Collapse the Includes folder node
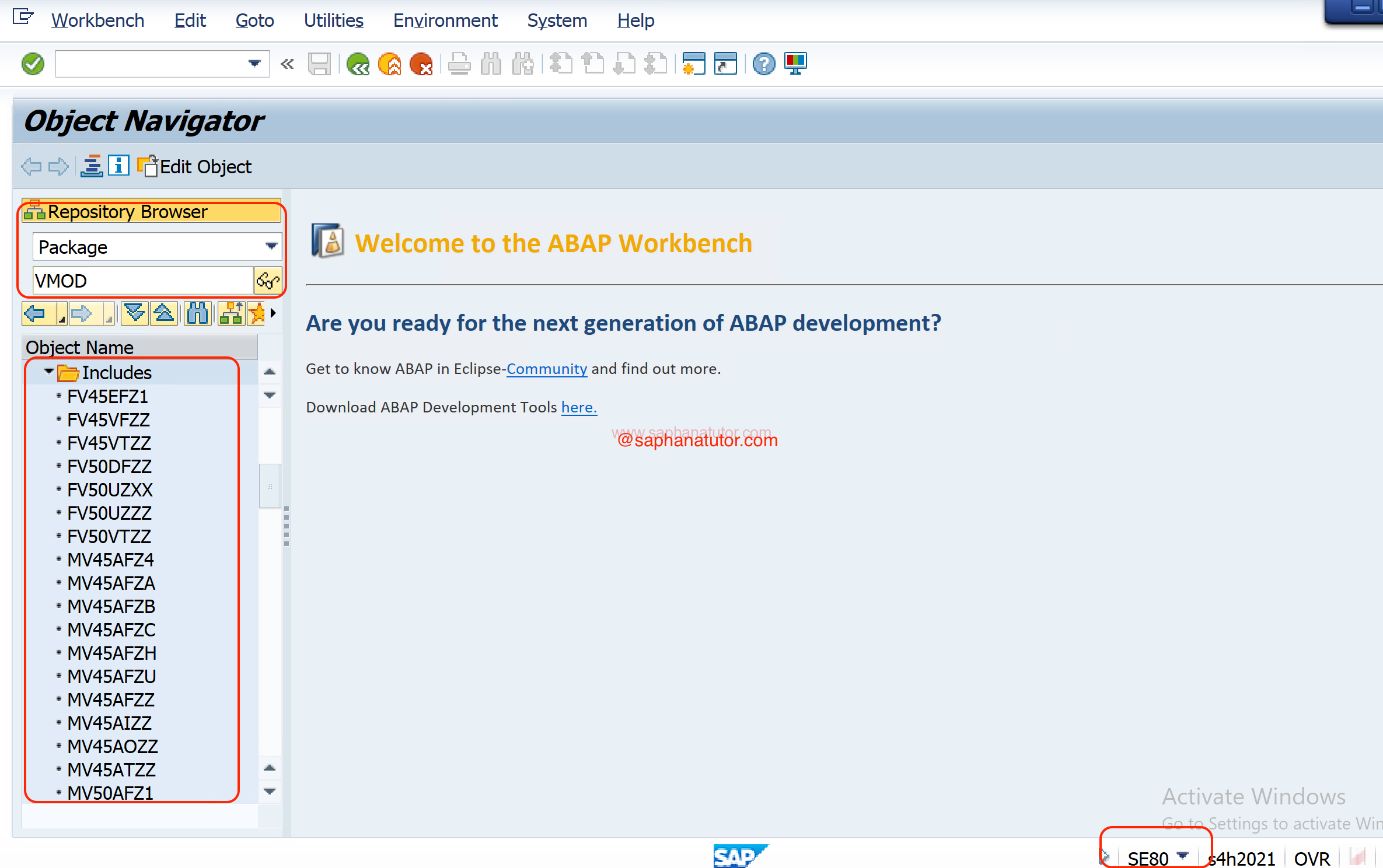This screenshot has height=868, width=1383. [49, 371]
